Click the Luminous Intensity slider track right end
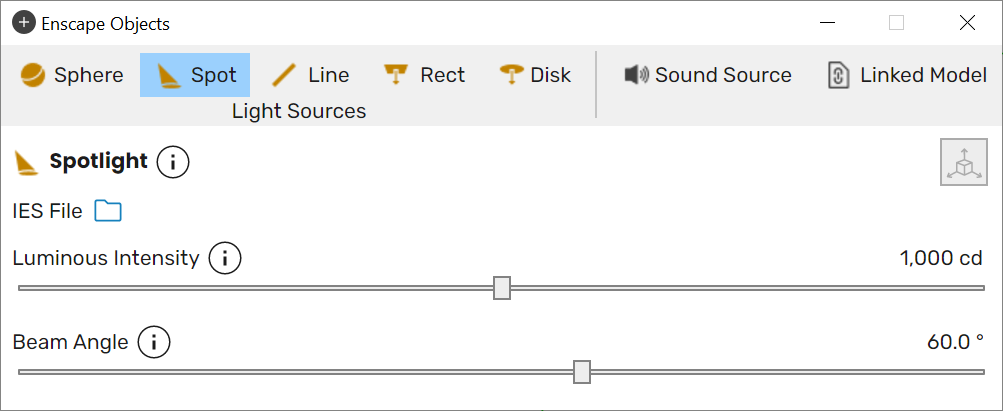 (x=979, y=288)
